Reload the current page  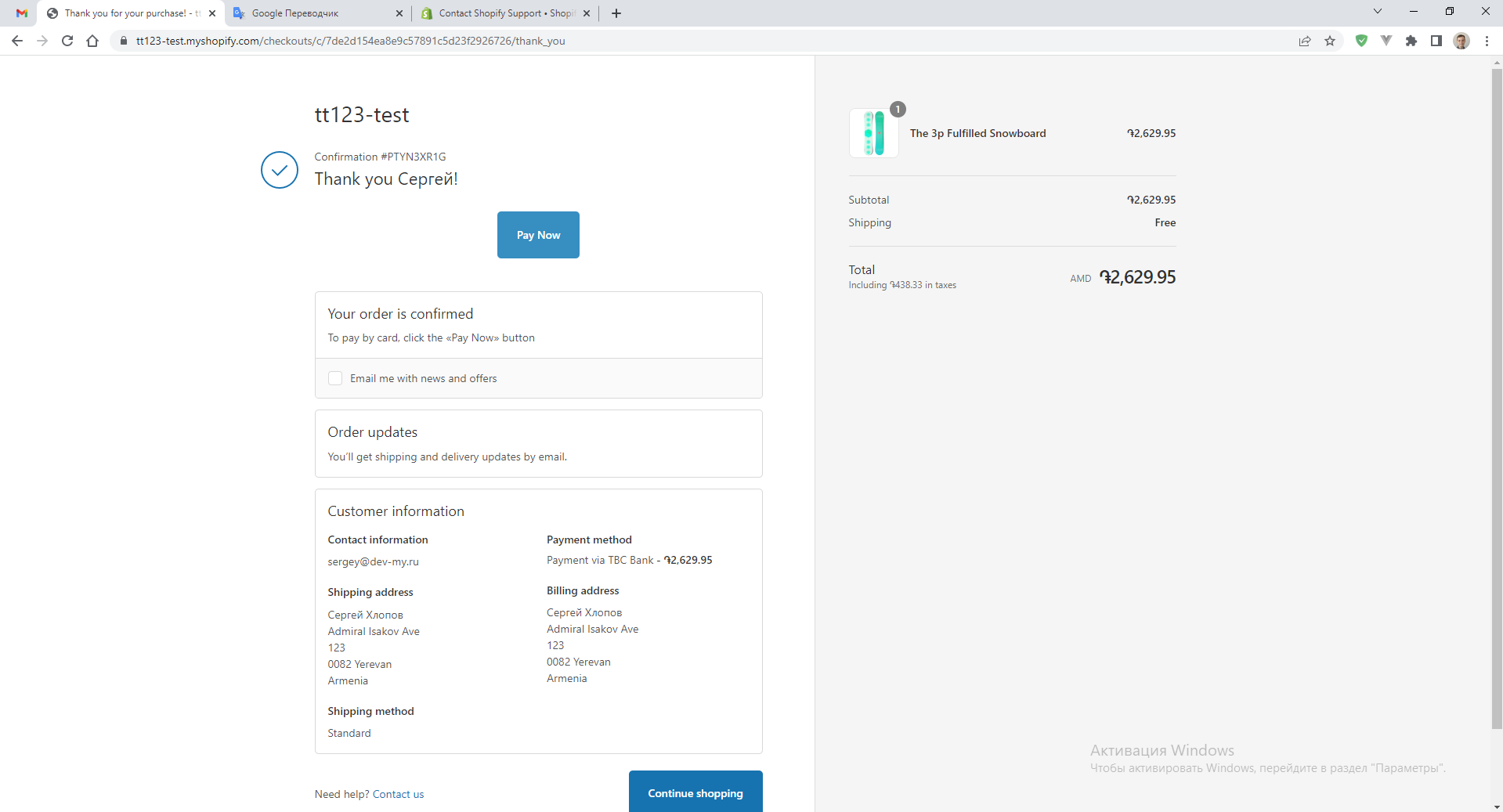(67, 41)
